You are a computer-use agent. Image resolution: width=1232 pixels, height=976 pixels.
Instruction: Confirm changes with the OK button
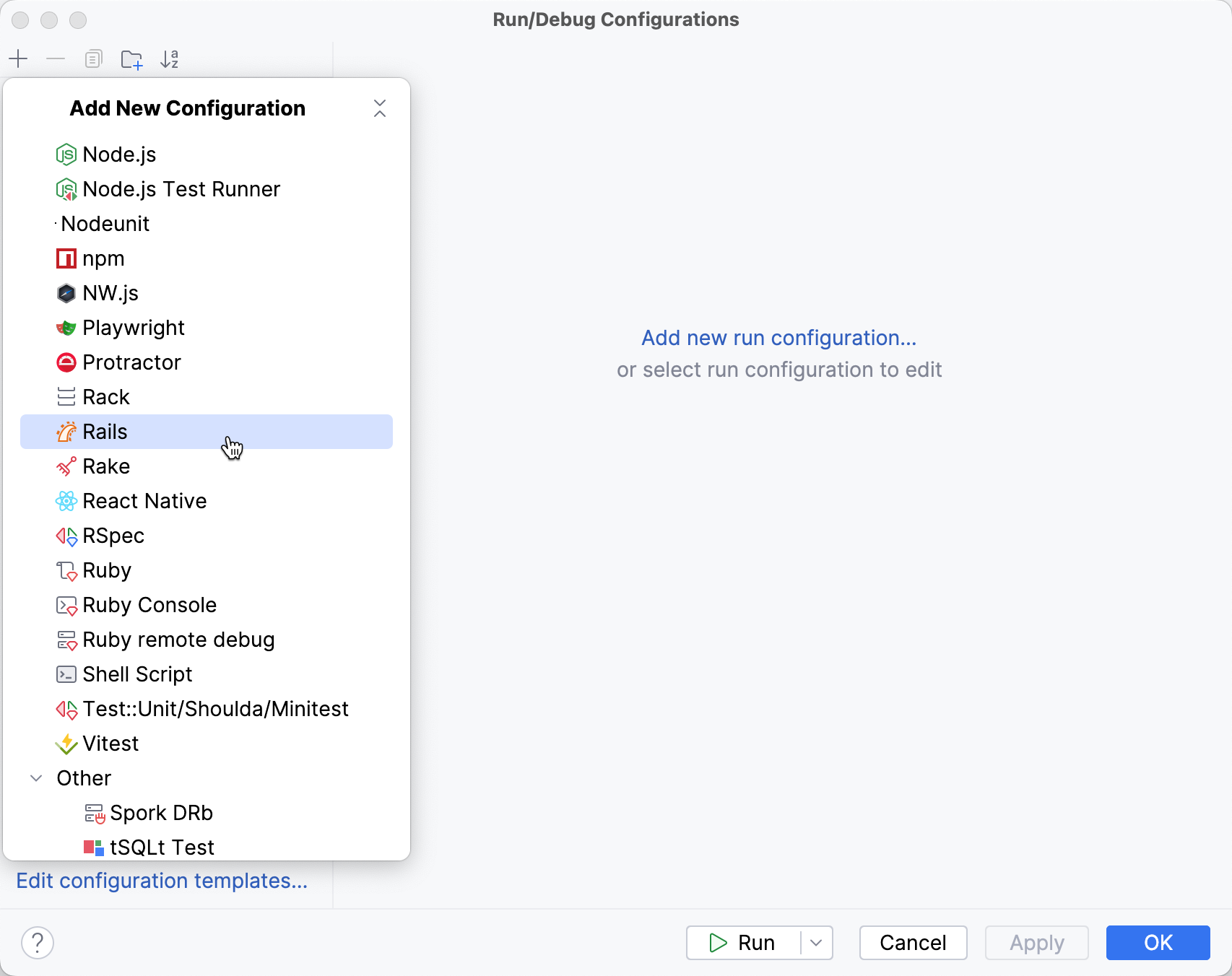[1158, 943]
